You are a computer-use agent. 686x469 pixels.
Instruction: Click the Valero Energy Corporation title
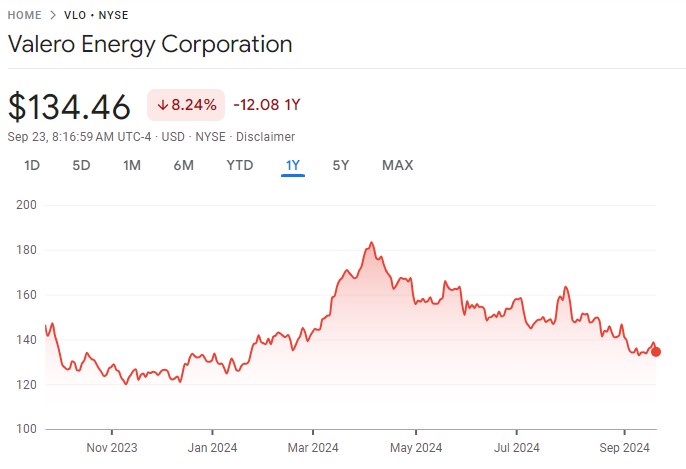point(150,45)
